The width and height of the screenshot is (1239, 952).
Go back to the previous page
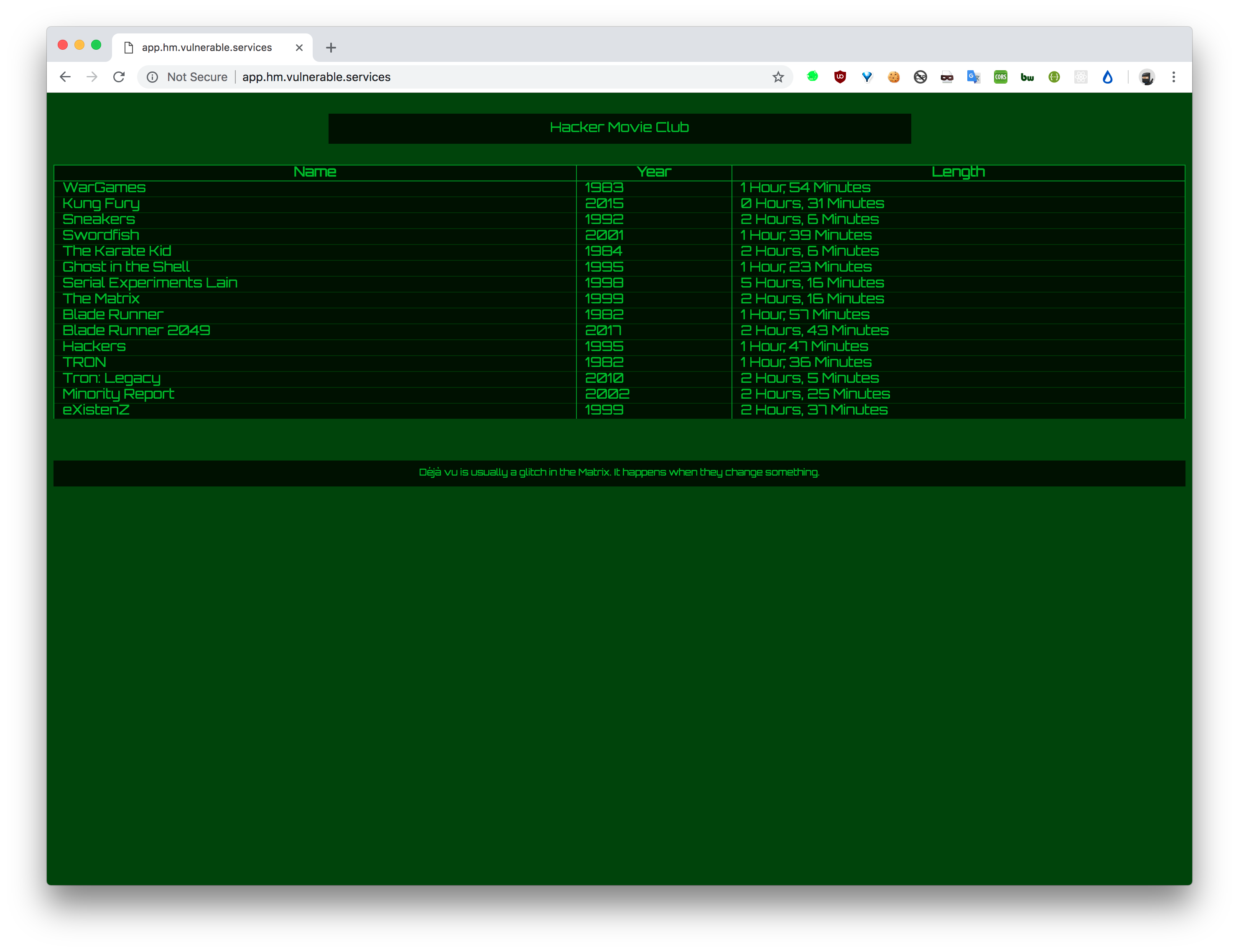point(65,77)
